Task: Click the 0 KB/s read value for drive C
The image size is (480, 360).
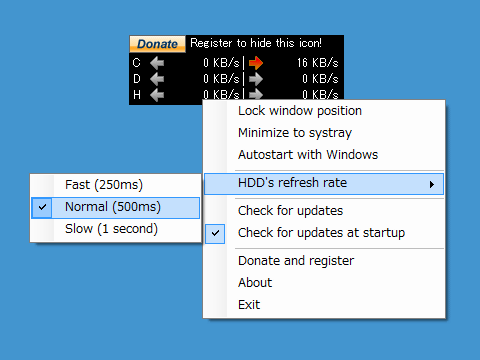Action: [x=221, y=63]
